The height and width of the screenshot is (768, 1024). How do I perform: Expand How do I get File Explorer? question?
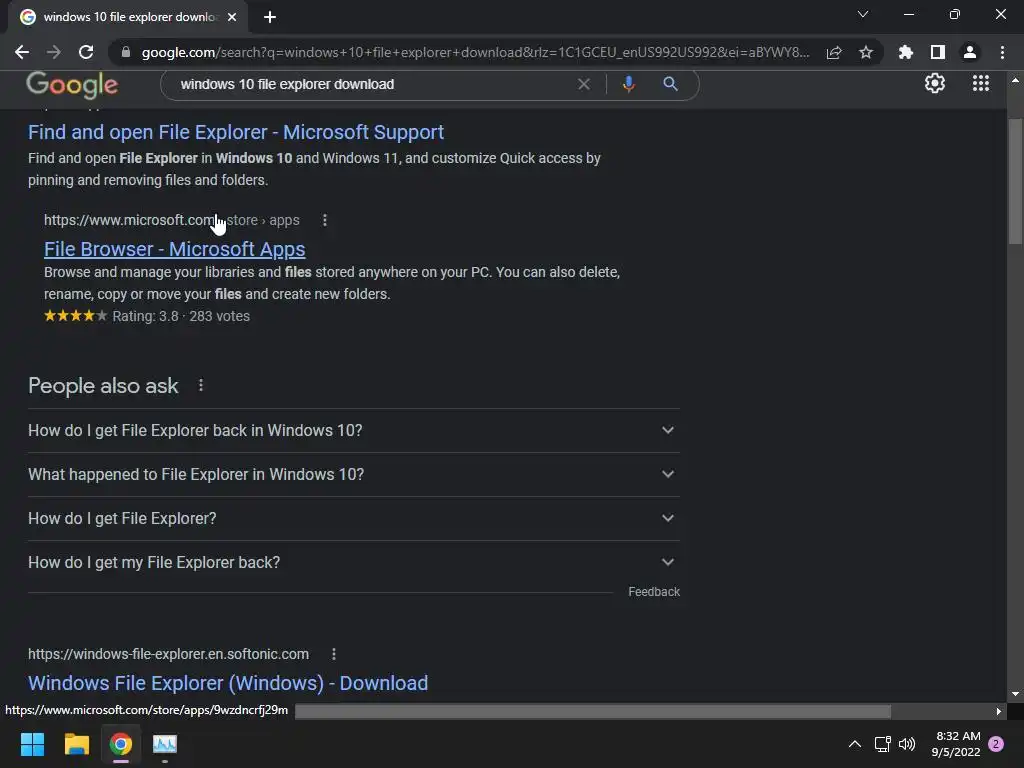(354, 518)
